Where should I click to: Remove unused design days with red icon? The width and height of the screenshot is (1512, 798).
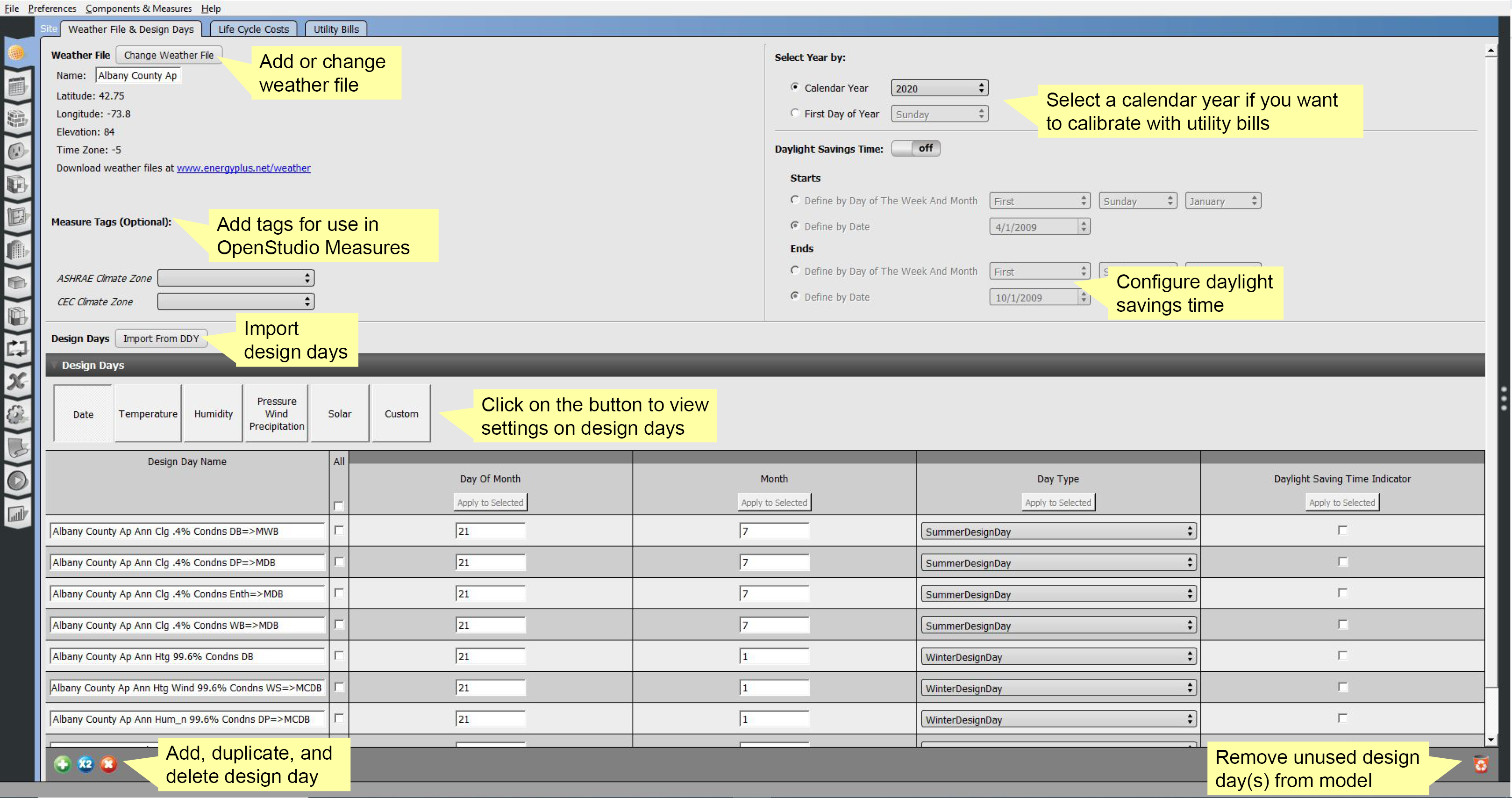(1482, 764)
